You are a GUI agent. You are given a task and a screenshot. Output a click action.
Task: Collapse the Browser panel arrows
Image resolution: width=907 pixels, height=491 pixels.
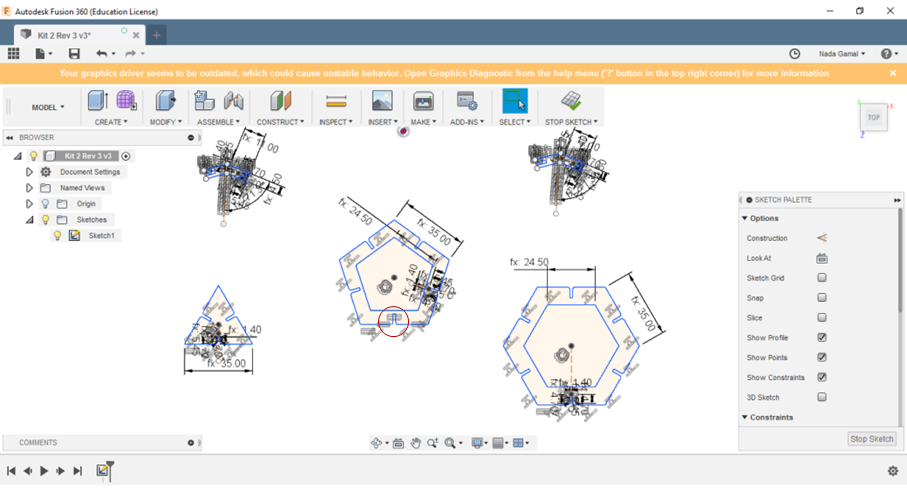9,138
